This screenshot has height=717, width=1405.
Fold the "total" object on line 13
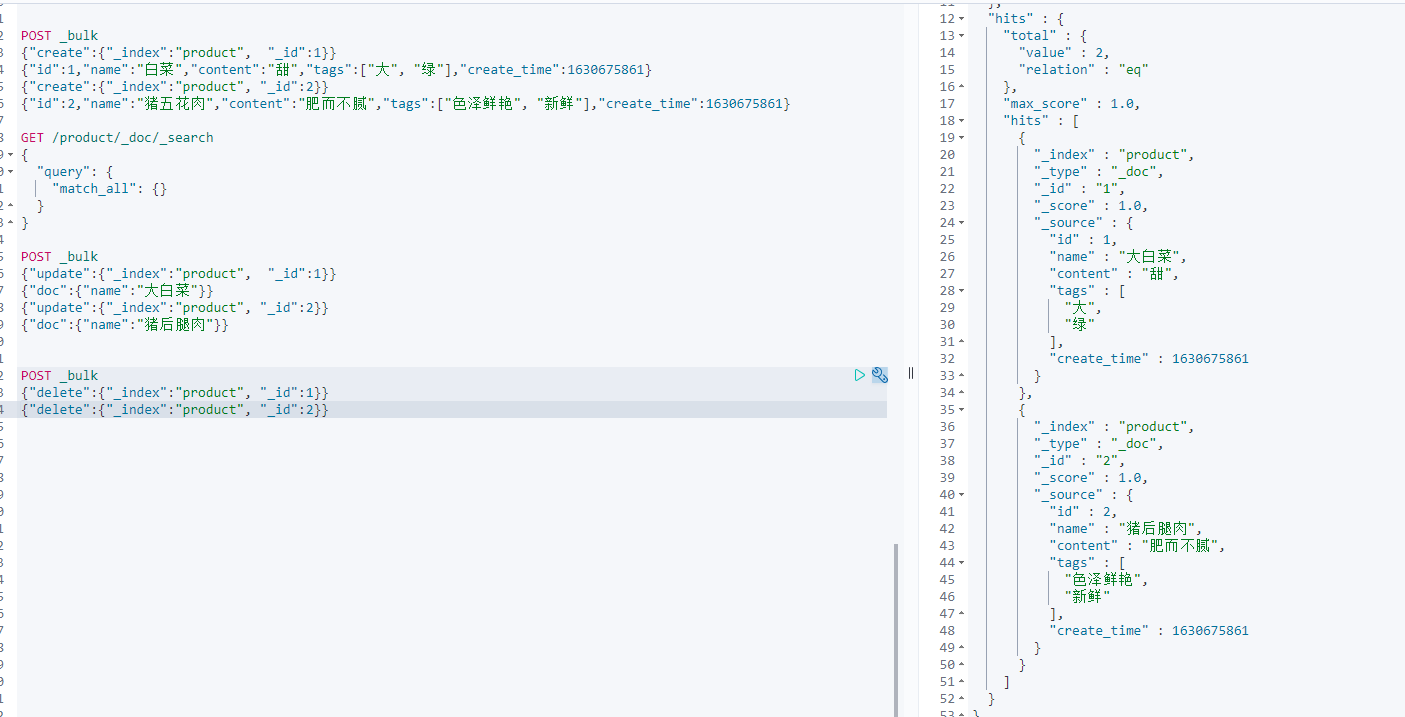[962, 35]
